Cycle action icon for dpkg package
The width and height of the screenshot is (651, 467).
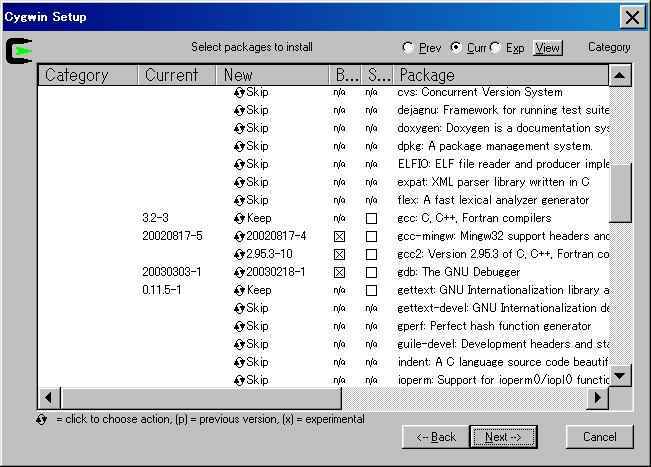click(239, 147)
